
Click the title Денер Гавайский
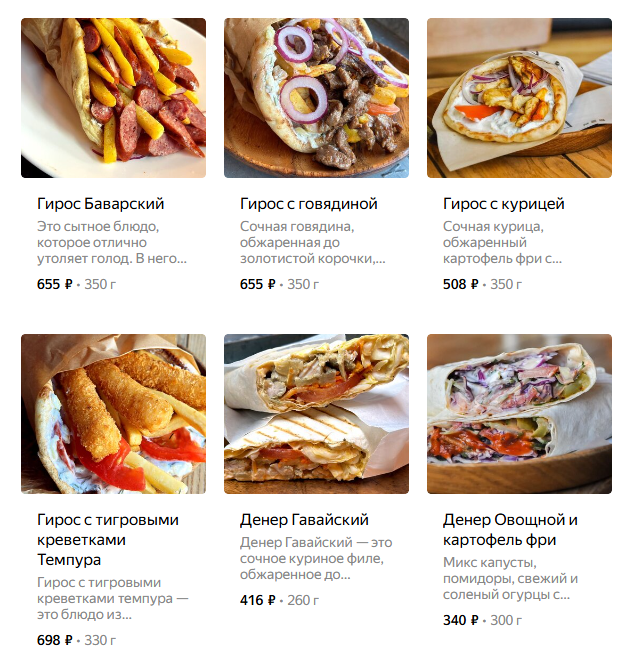[304, 520]
